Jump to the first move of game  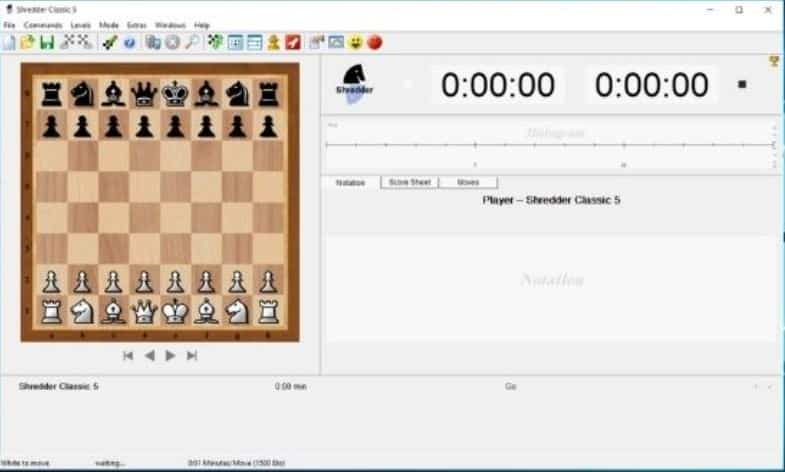tap(128, 355)
